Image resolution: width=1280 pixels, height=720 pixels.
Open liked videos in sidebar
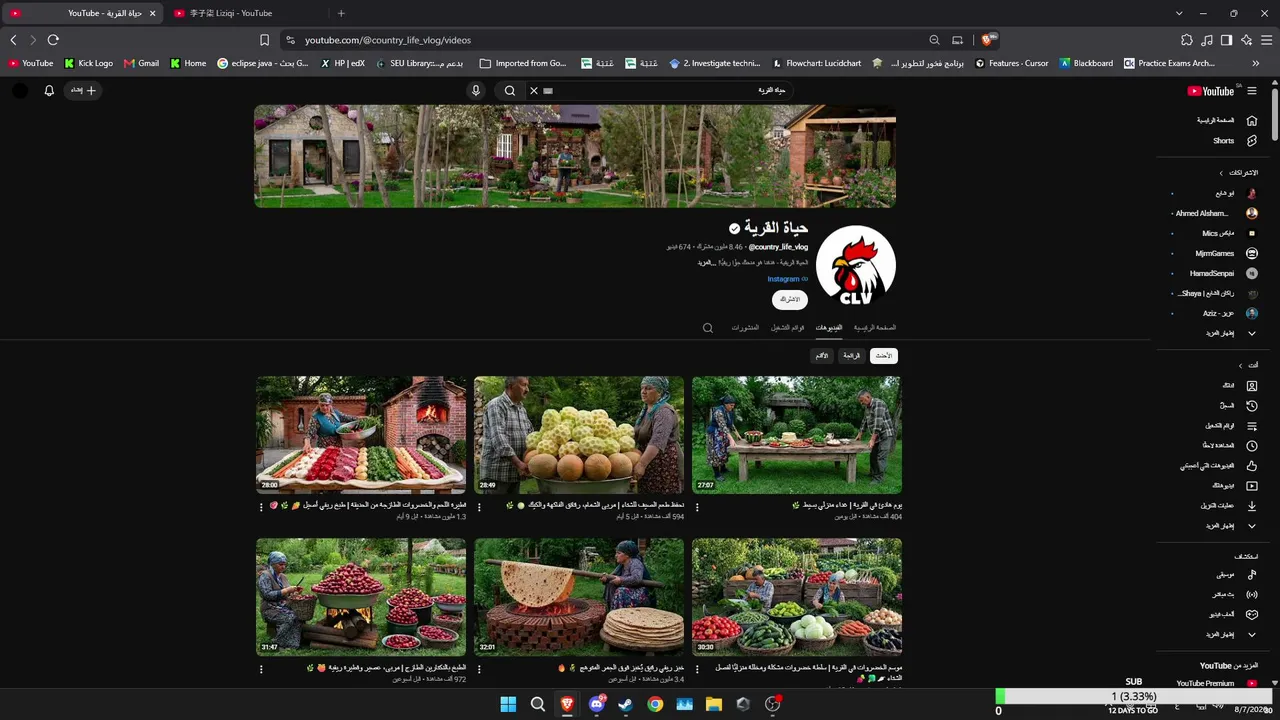pos(1251,466)
